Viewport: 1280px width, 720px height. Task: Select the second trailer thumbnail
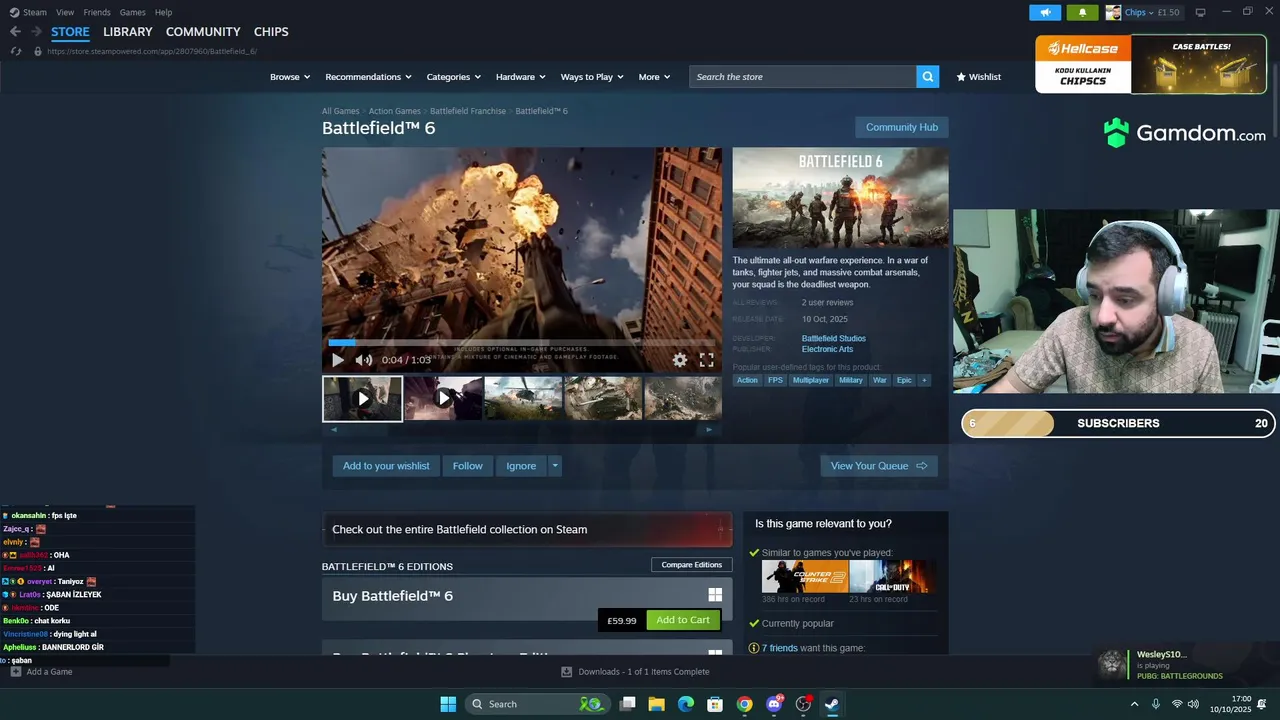pos(443,398)
